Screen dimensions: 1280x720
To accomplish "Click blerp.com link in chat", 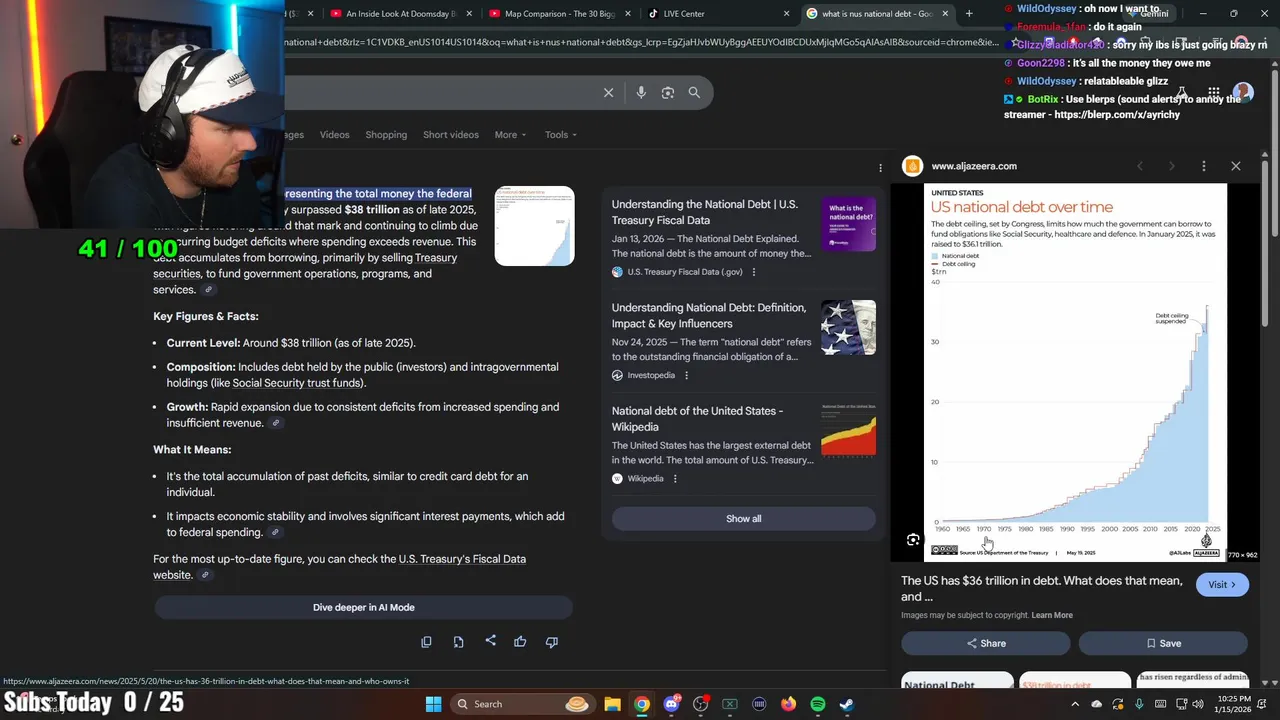I will pos(1117,115).
